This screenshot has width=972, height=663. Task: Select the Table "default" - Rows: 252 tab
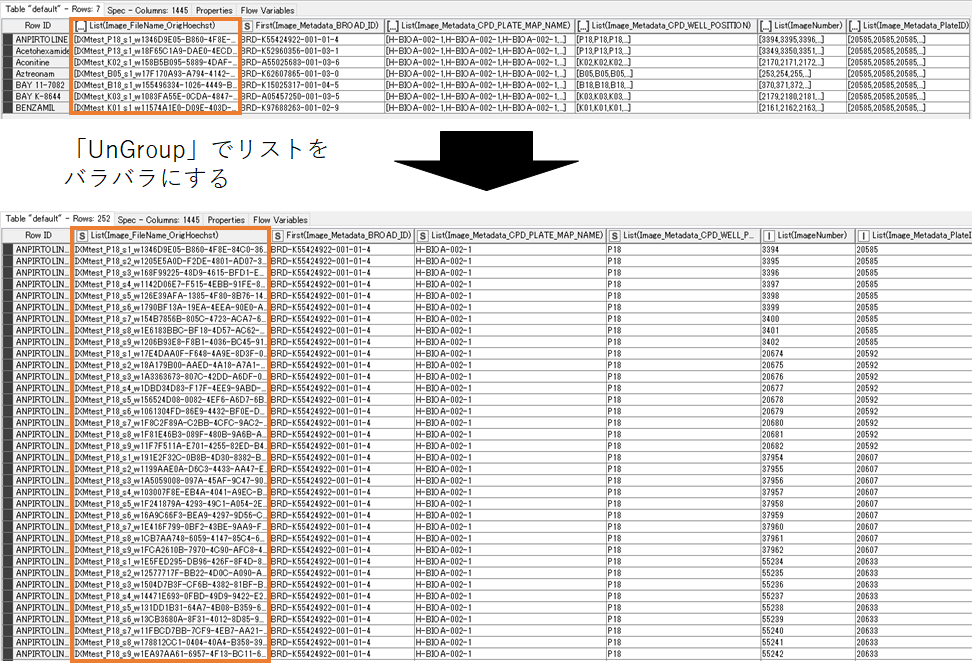pyautogui.click(x=58, y=219)
